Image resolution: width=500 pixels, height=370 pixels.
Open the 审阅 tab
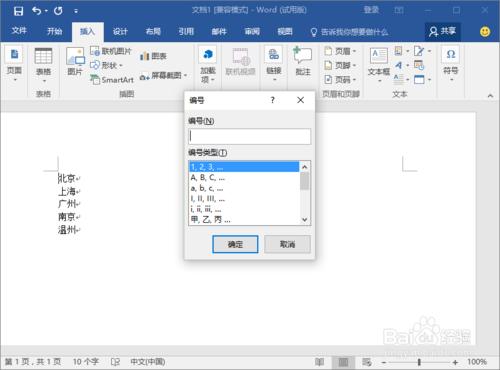[x=252, y=31]
